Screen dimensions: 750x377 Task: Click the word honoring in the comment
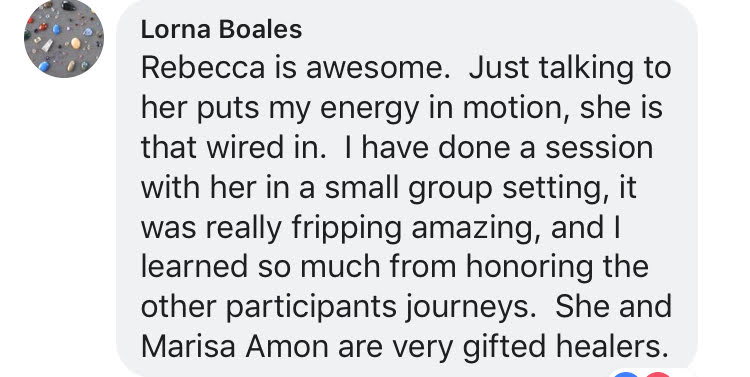pyautogui.click(x=529, y=268)
